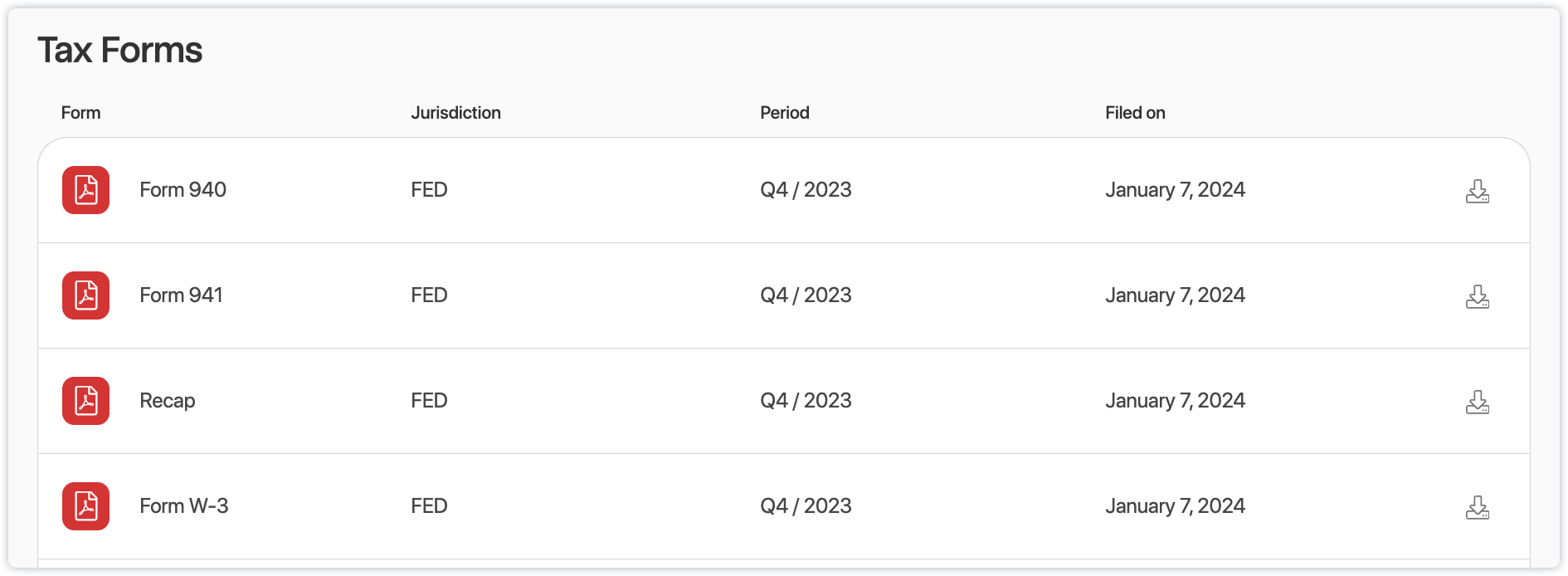Sort by the Form column header
The image size is (1568, 576).
point(80,113)
